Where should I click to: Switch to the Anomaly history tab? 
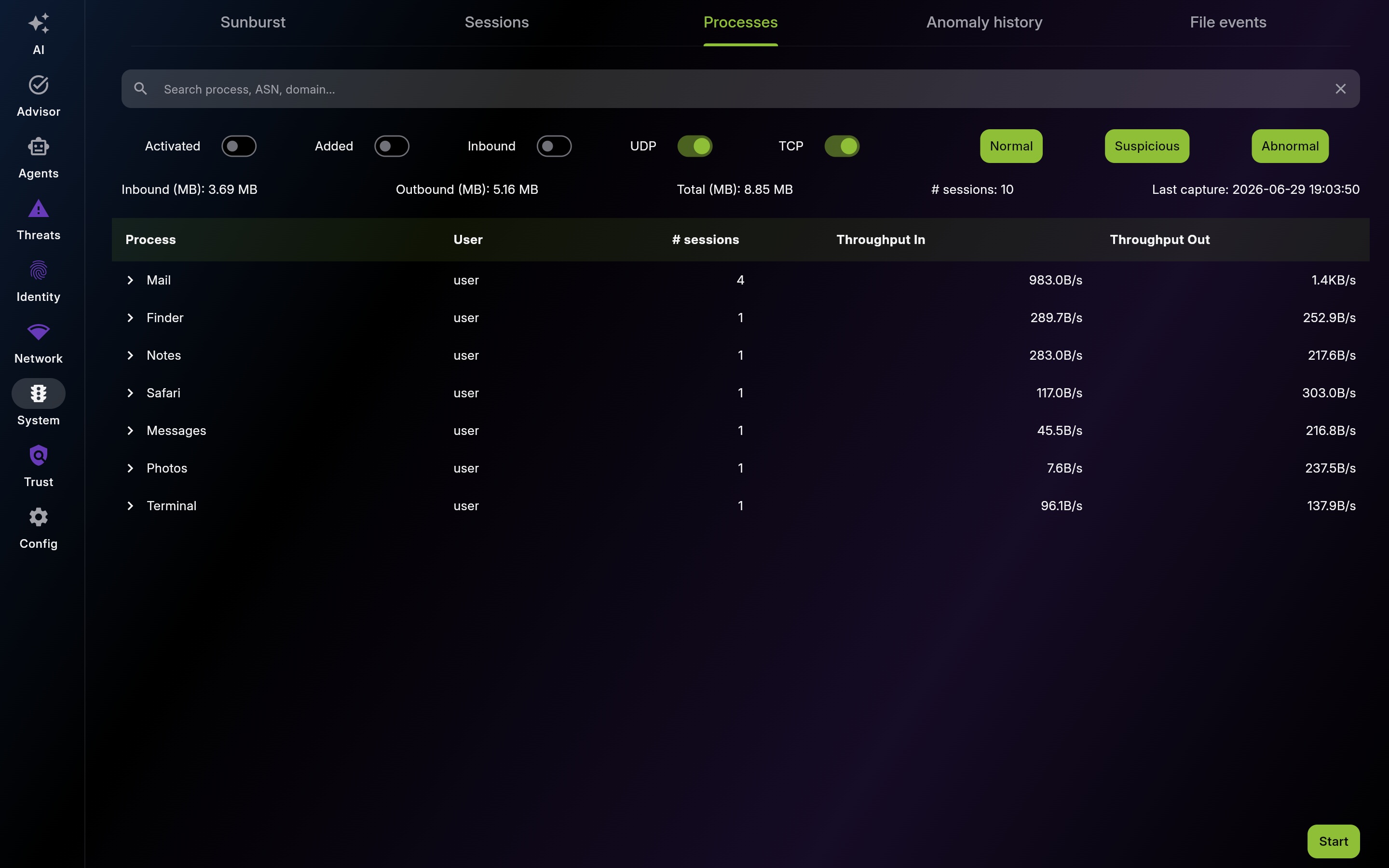pyautogui.click(x=984, y=22)
